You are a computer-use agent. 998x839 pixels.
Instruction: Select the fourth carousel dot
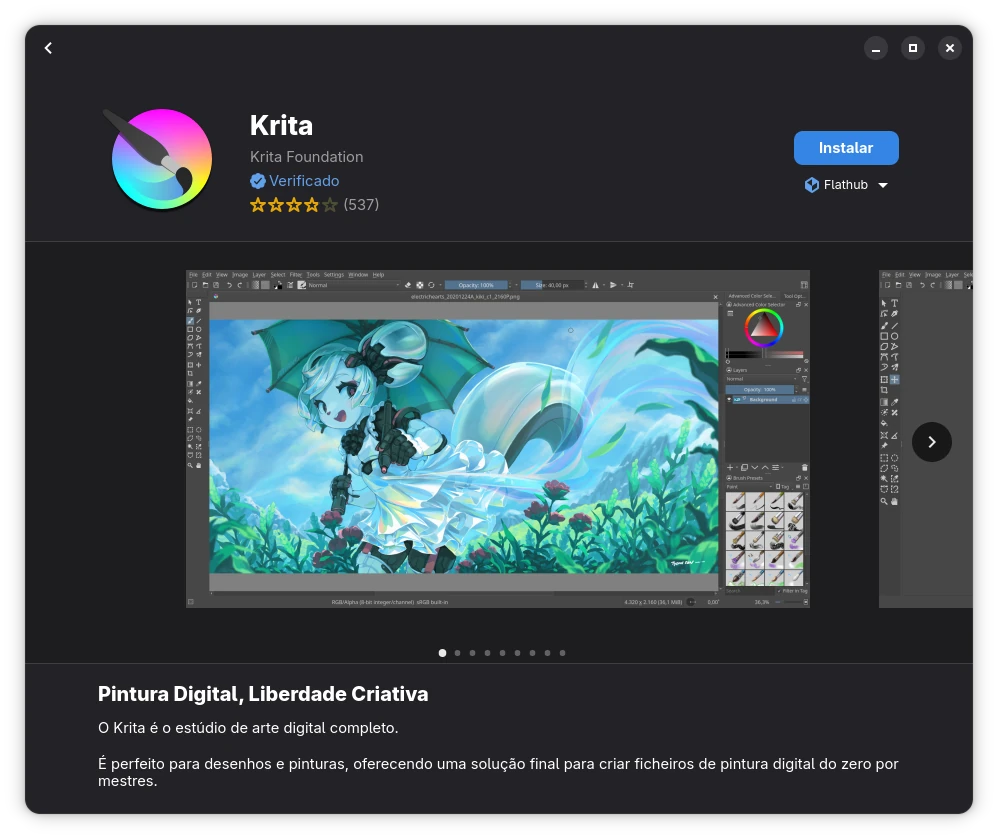click(488, 652)
